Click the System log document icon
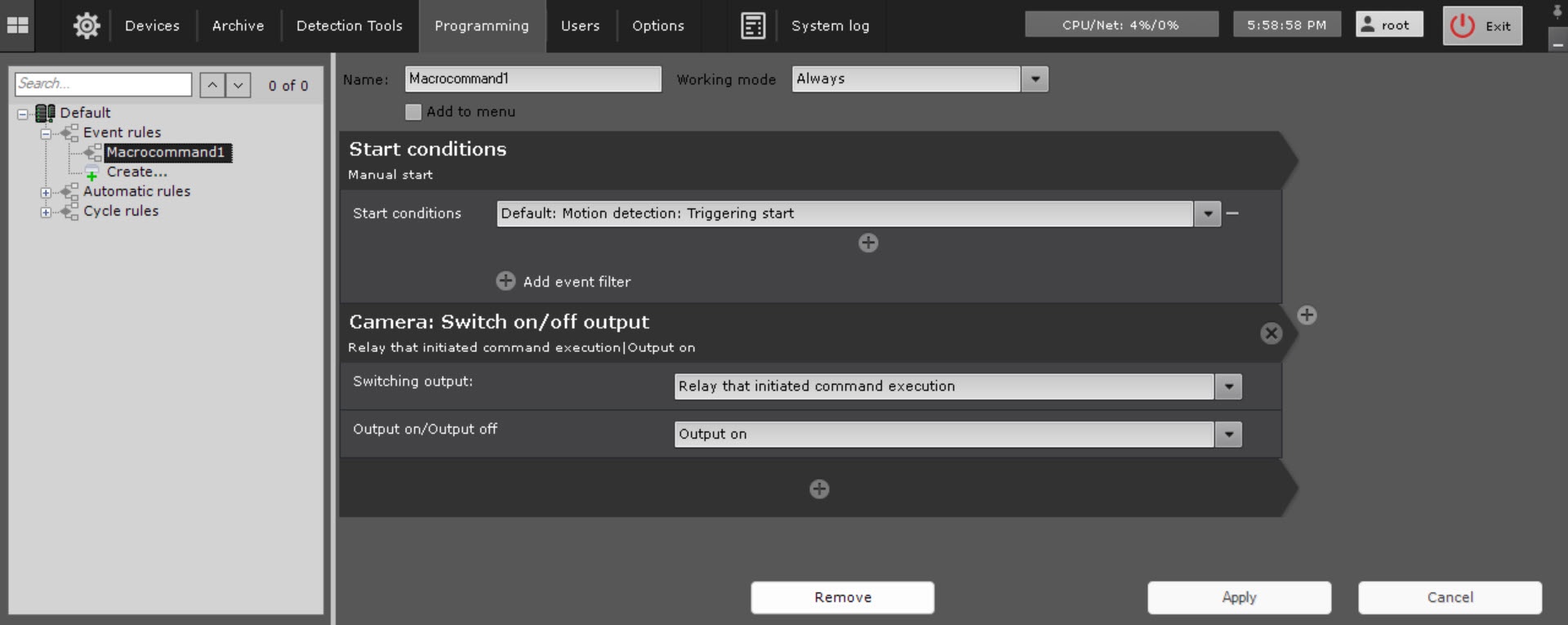Image resolution: width=1568 pixels, height=625 pixels. 753,25
